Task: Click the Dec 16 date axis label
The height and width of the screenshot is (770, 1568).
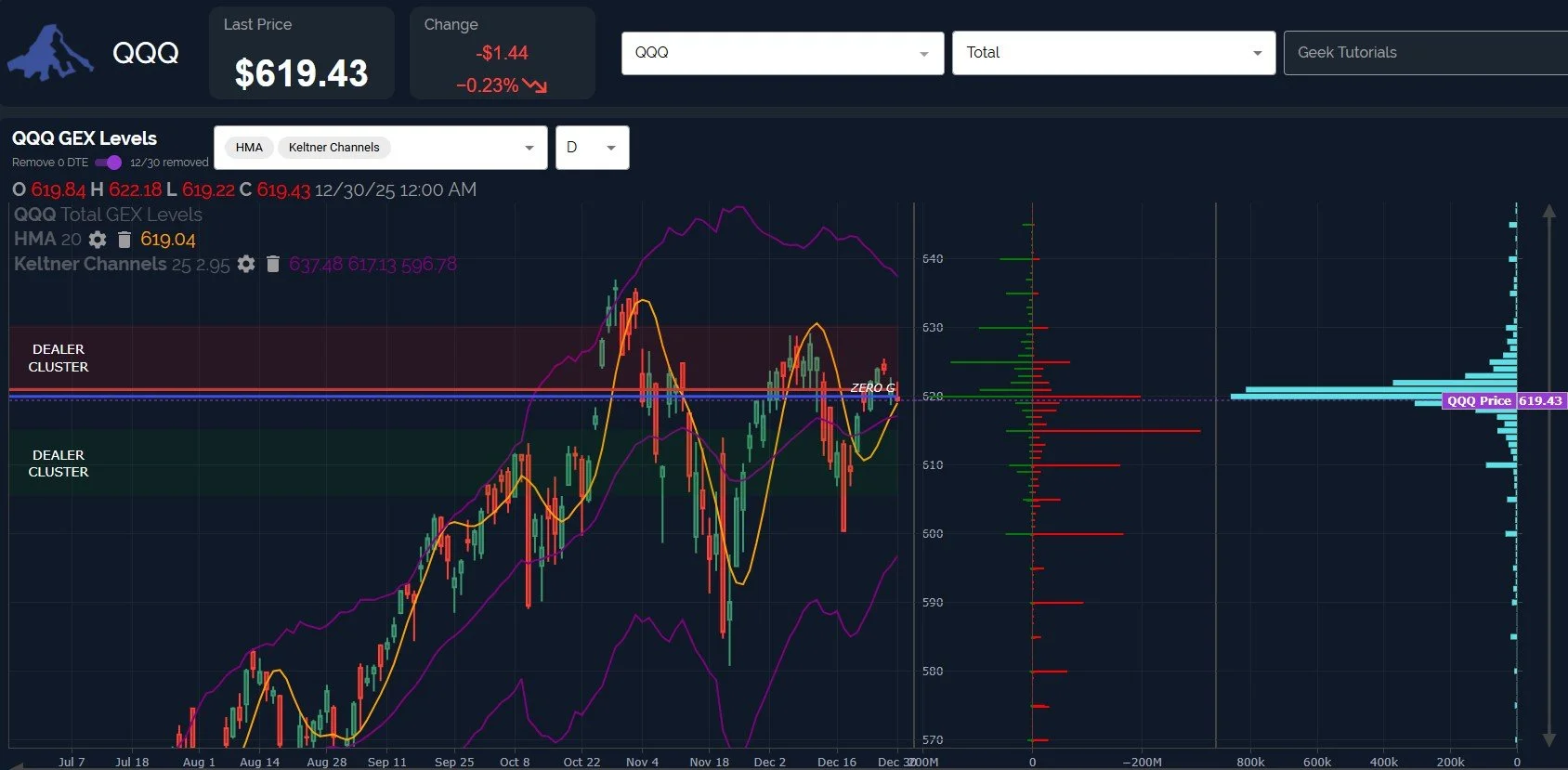Action: coord(837,762)
